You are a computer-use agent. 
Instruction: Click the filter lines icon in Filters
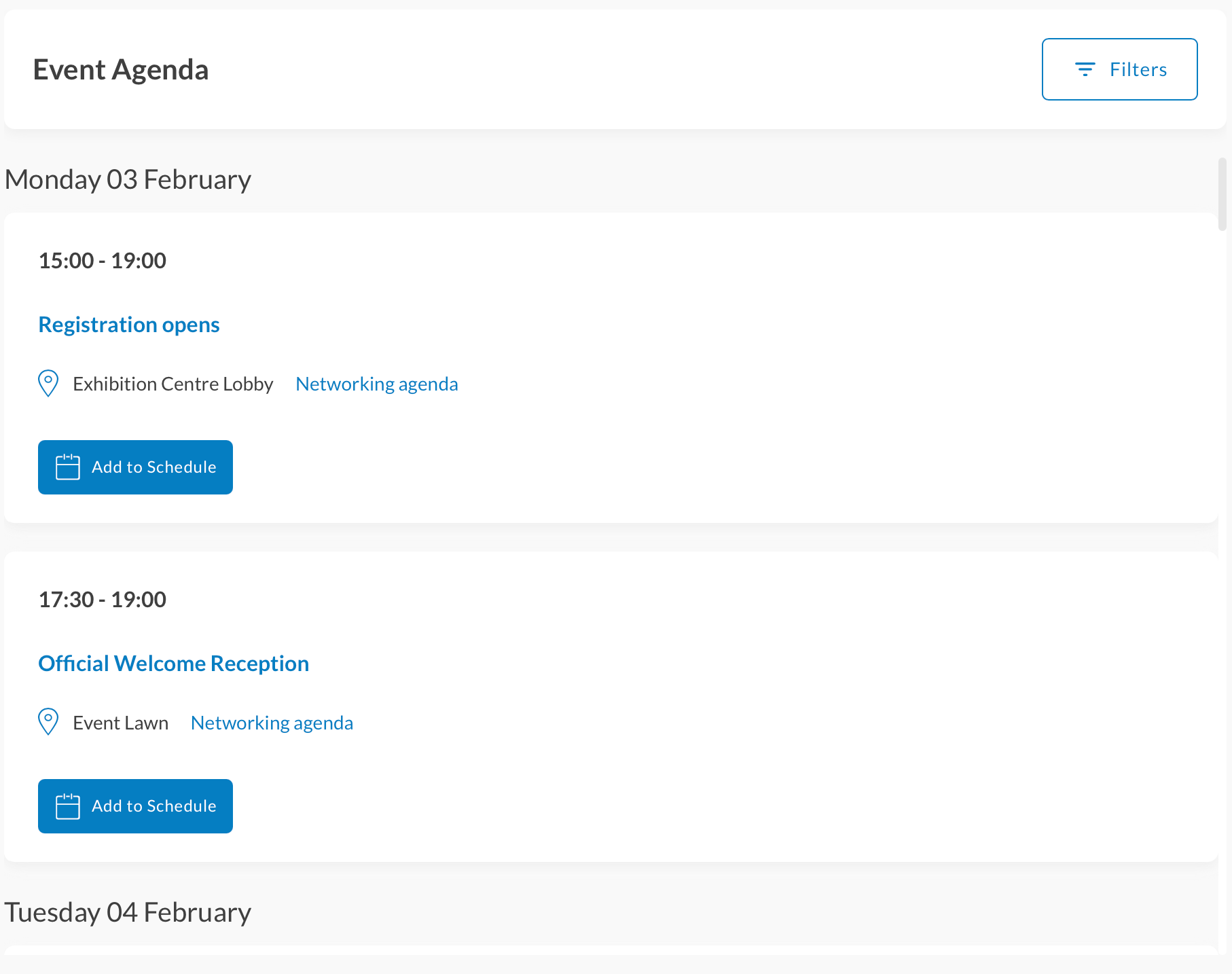[x=1085, y=69]
